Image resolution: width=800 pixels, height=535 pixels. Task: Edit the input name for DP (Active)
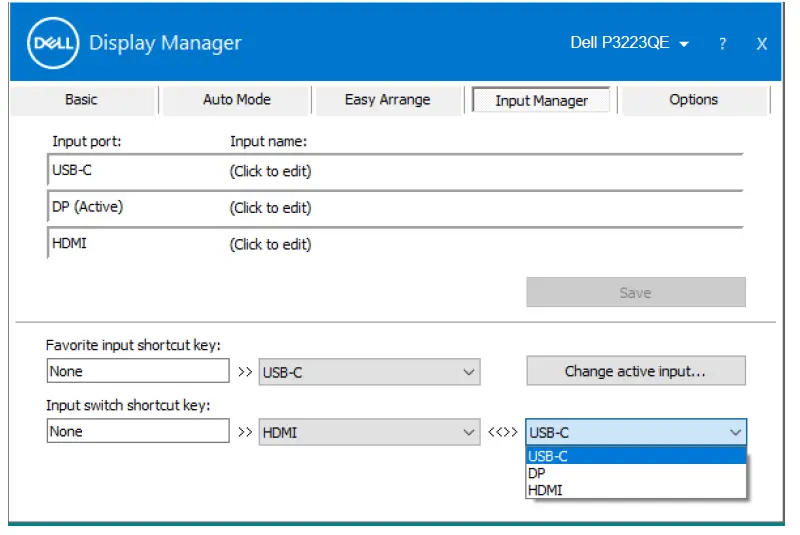click(x=270, y=208)
